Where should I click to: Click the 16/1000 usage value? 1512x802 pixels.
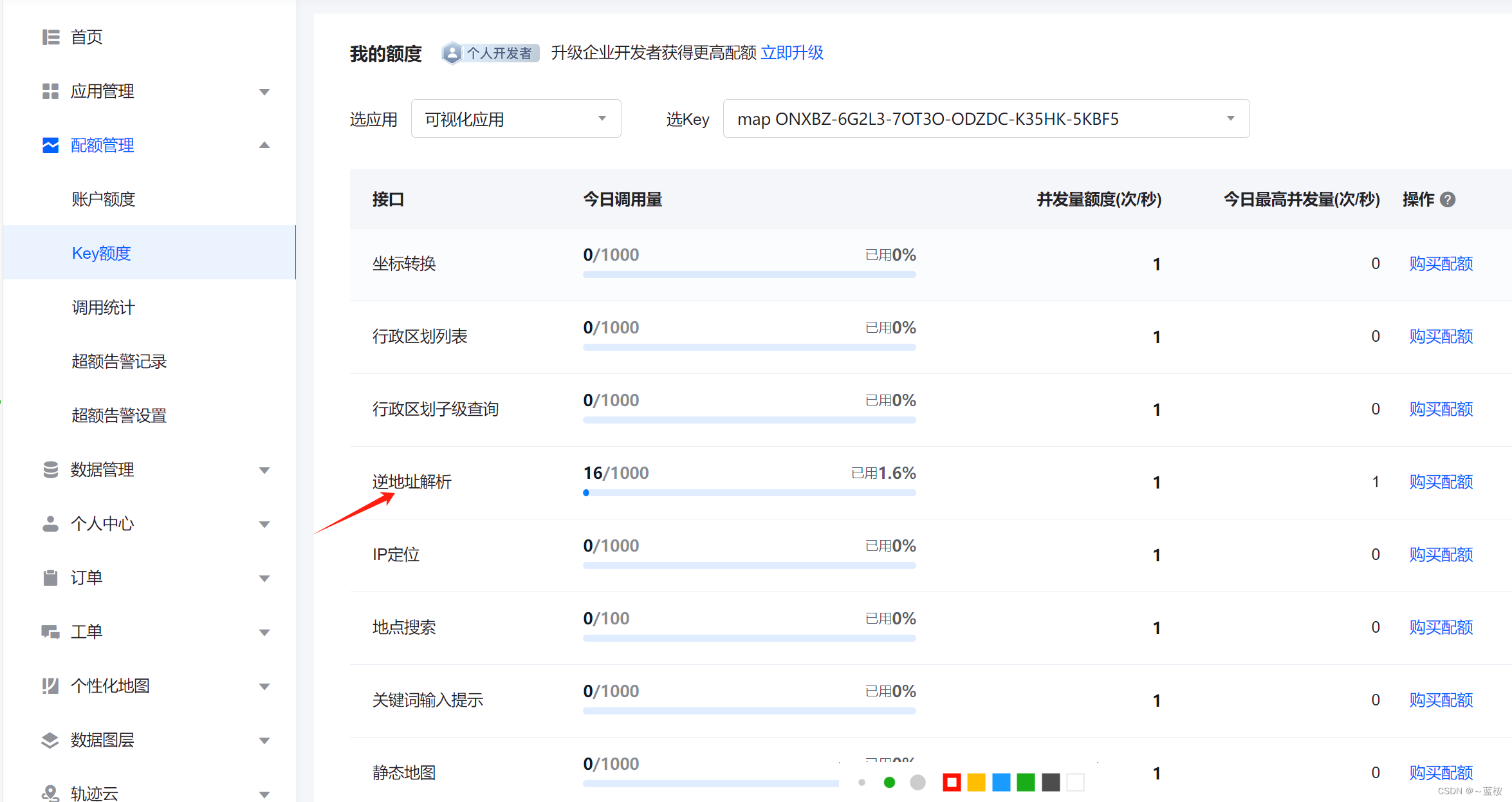[x=616, y=473]
